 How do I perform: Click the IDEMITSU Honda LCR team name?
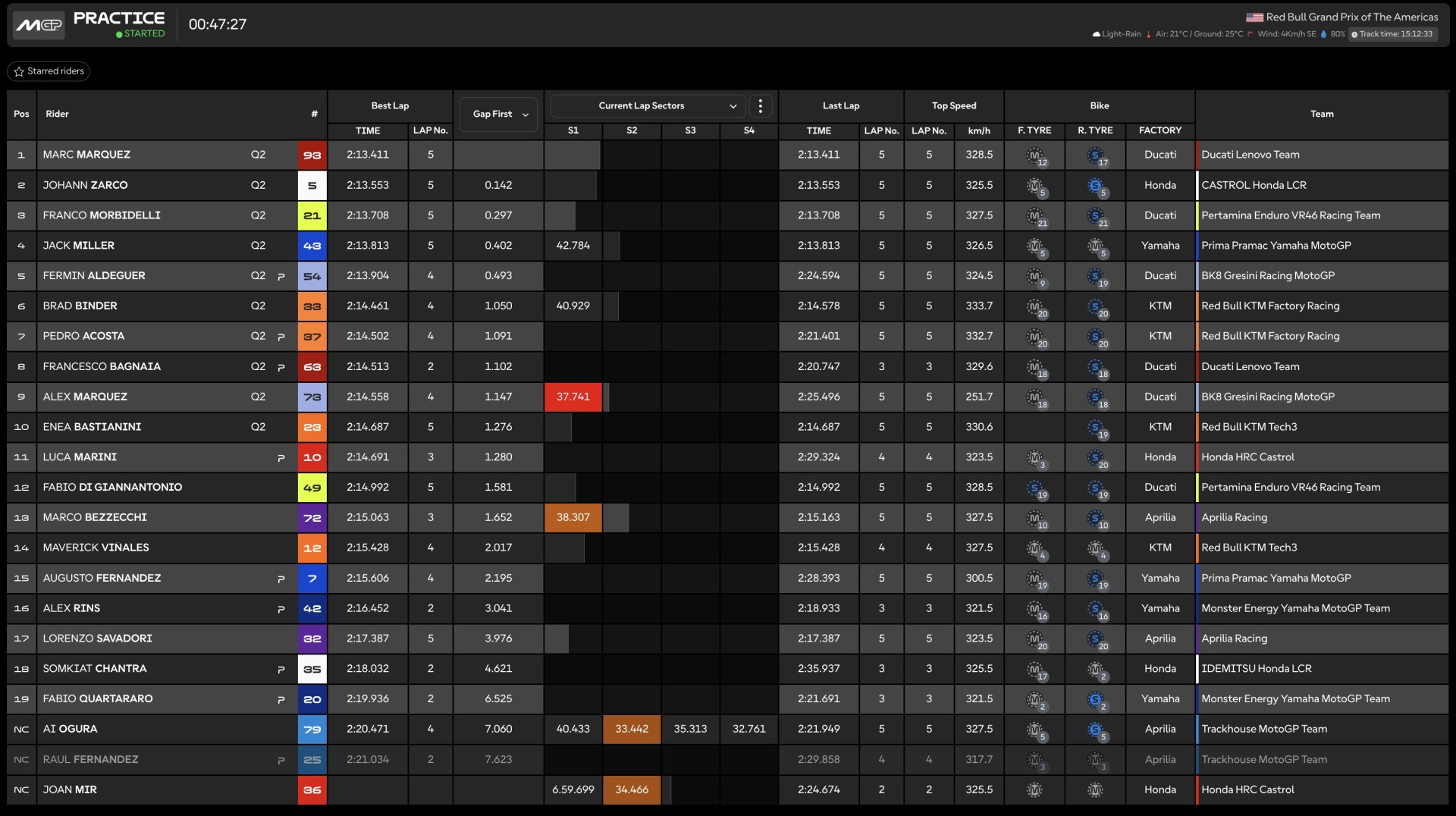[1257, 669]
